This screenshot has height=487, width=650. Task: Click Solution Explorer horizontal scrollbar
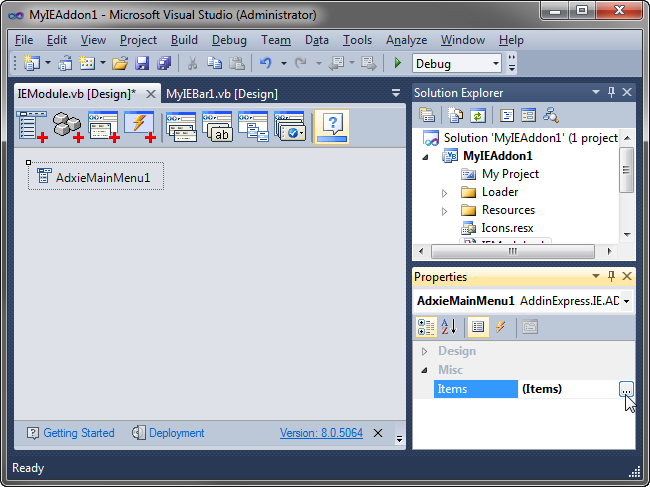point(513,251)
